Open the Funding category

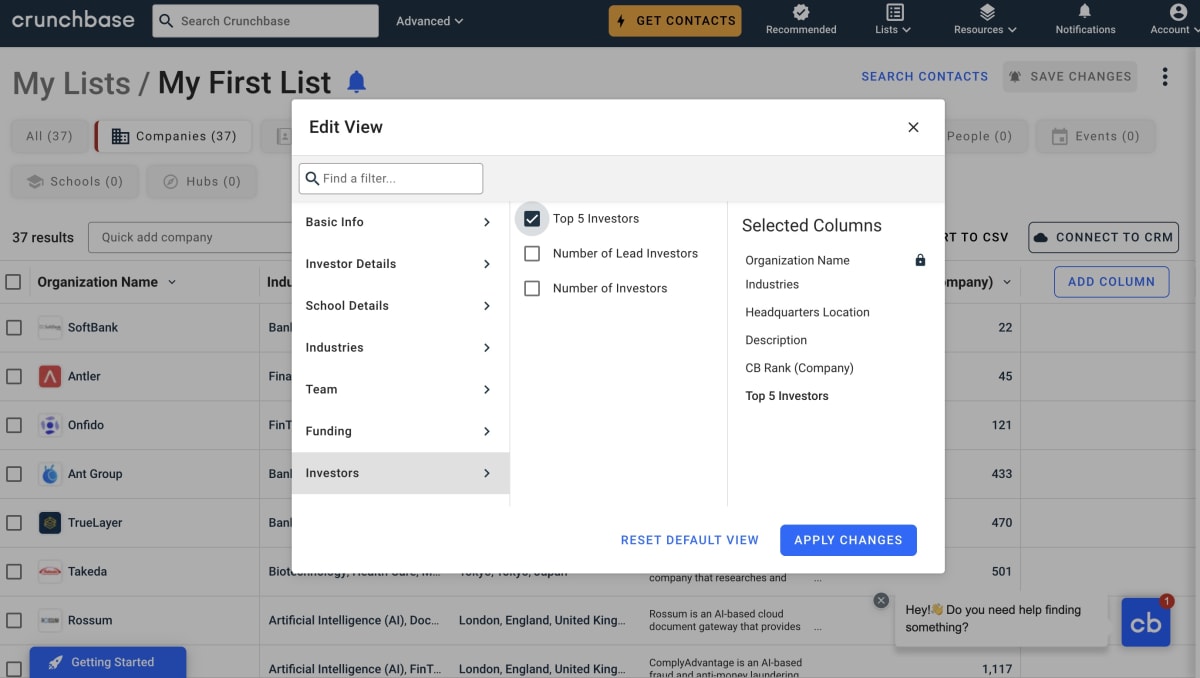tap(400, 432)
